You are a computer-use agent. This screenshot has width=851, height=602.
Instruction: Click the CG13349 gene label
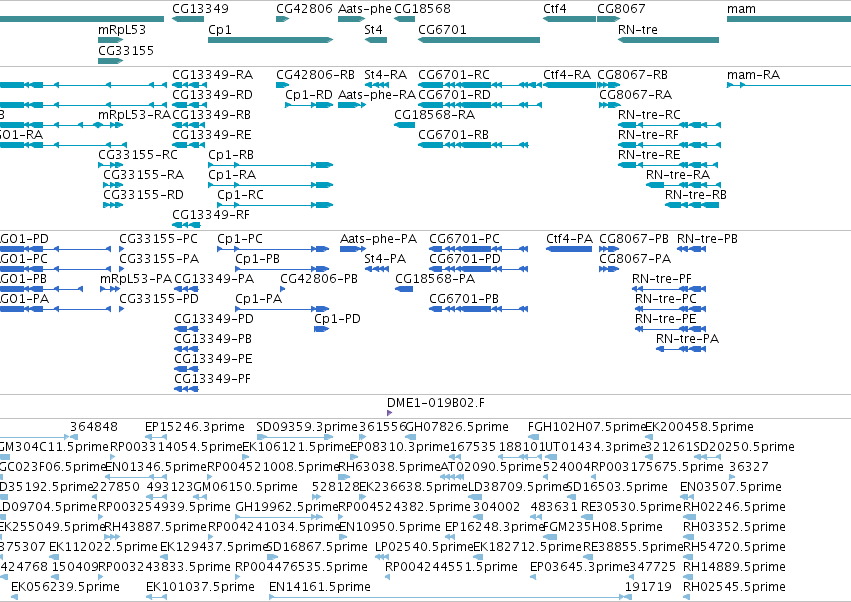(200, 9)
